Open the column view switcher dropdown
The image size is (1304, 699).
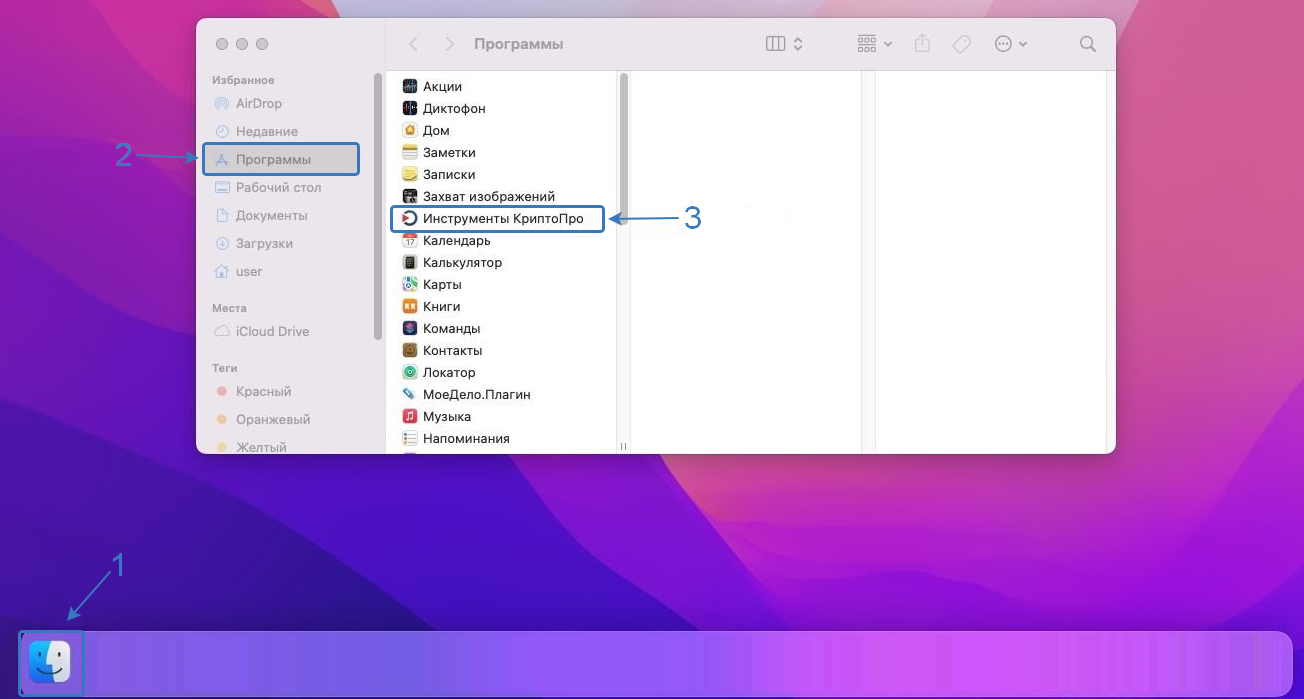[x=784, y=44]
